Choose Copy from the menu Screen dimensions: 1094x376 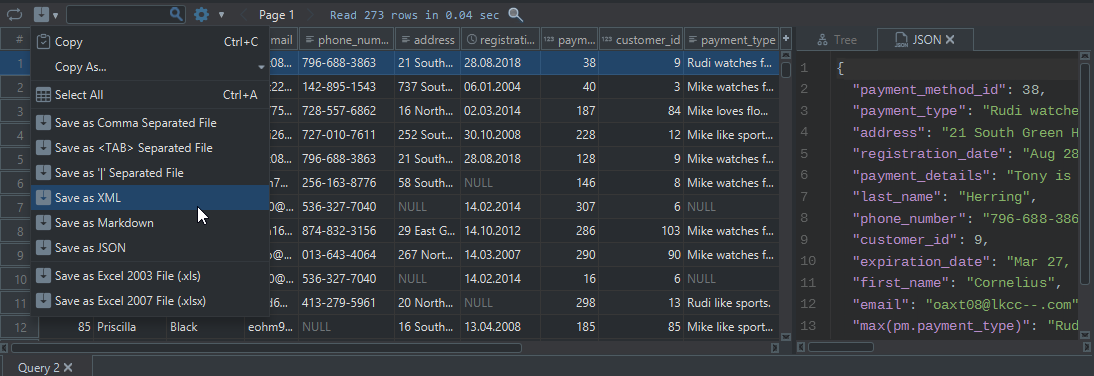click(x=150, y=42)
